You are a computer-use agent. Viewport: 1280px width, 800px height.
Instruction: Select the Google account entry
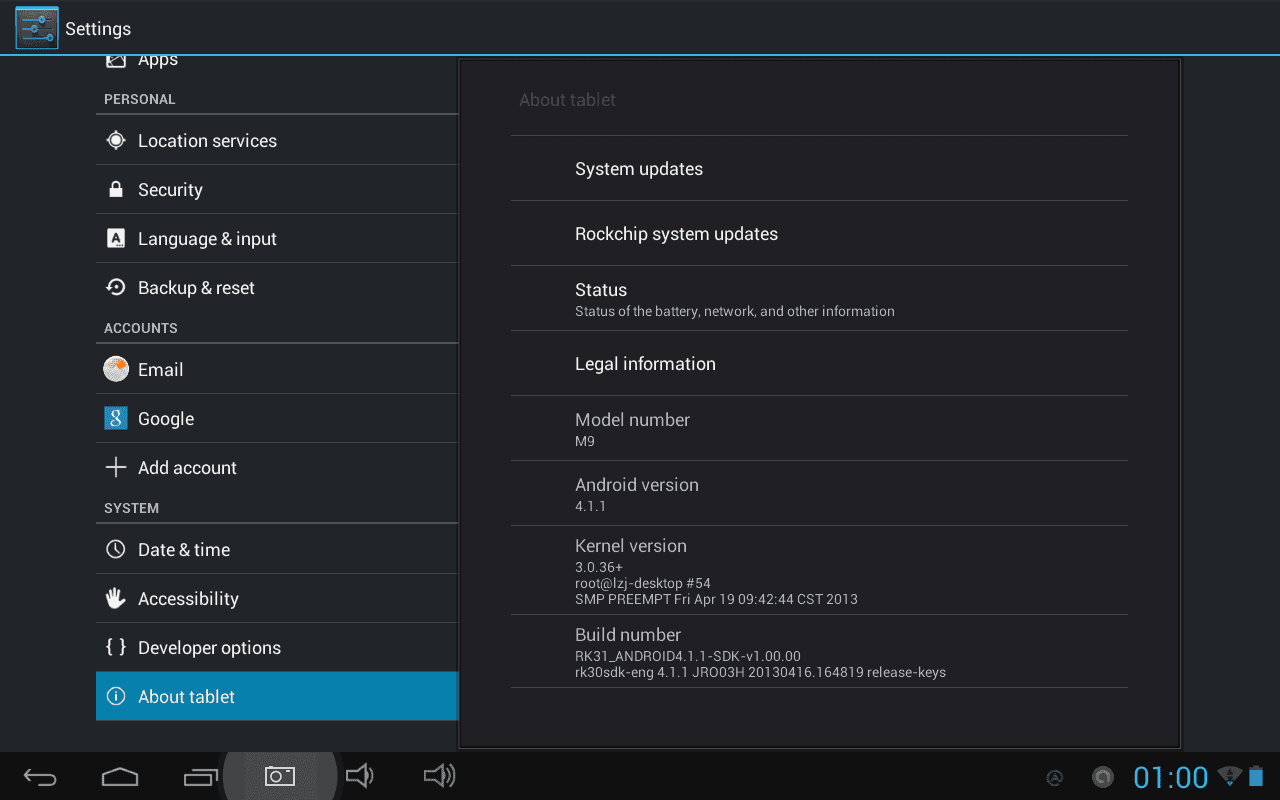click(277, 418)
